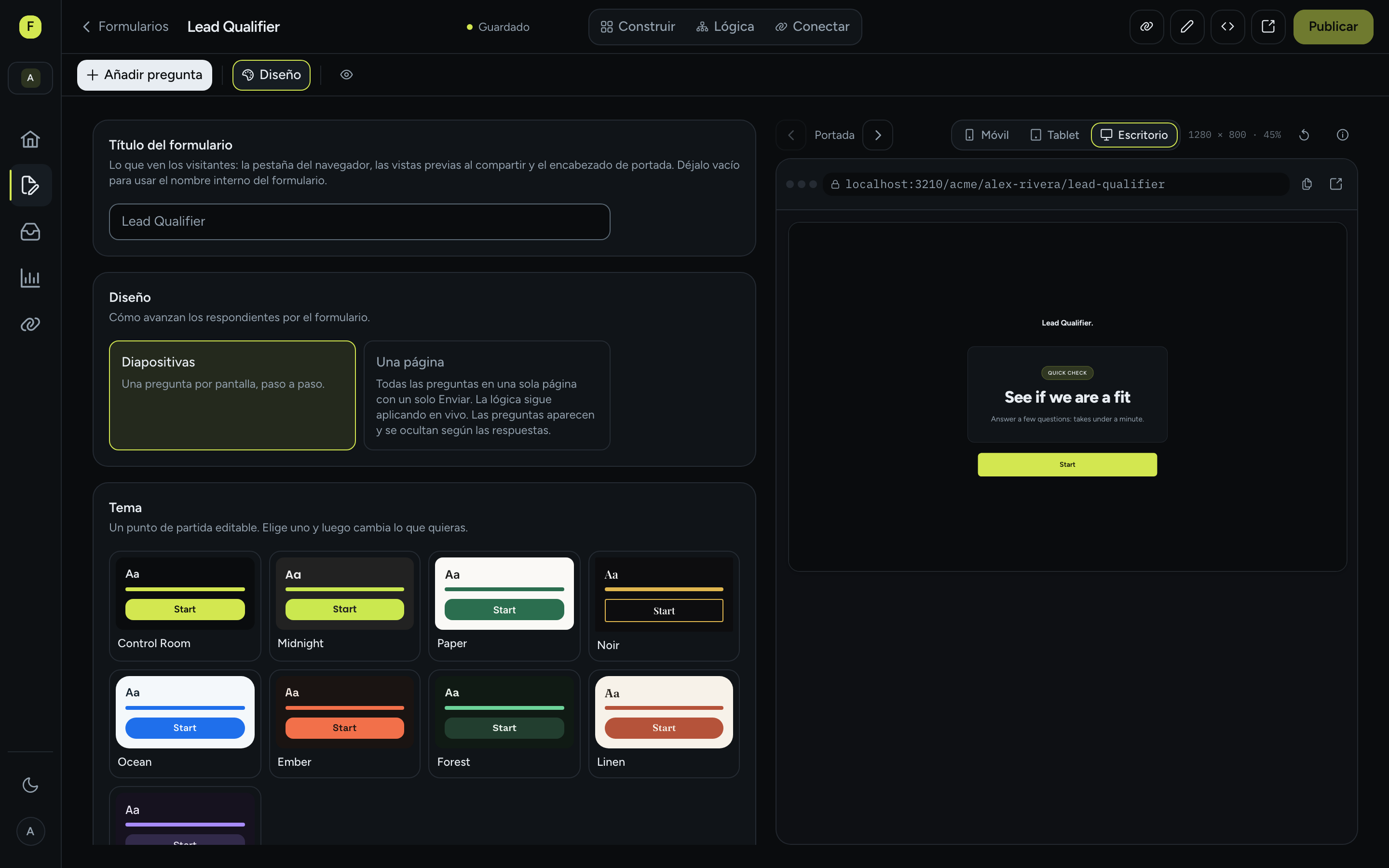The width and height of the screenshot is (1389, 868).
Task: Open the Diseño panel button
Action: tap(271, 75)
